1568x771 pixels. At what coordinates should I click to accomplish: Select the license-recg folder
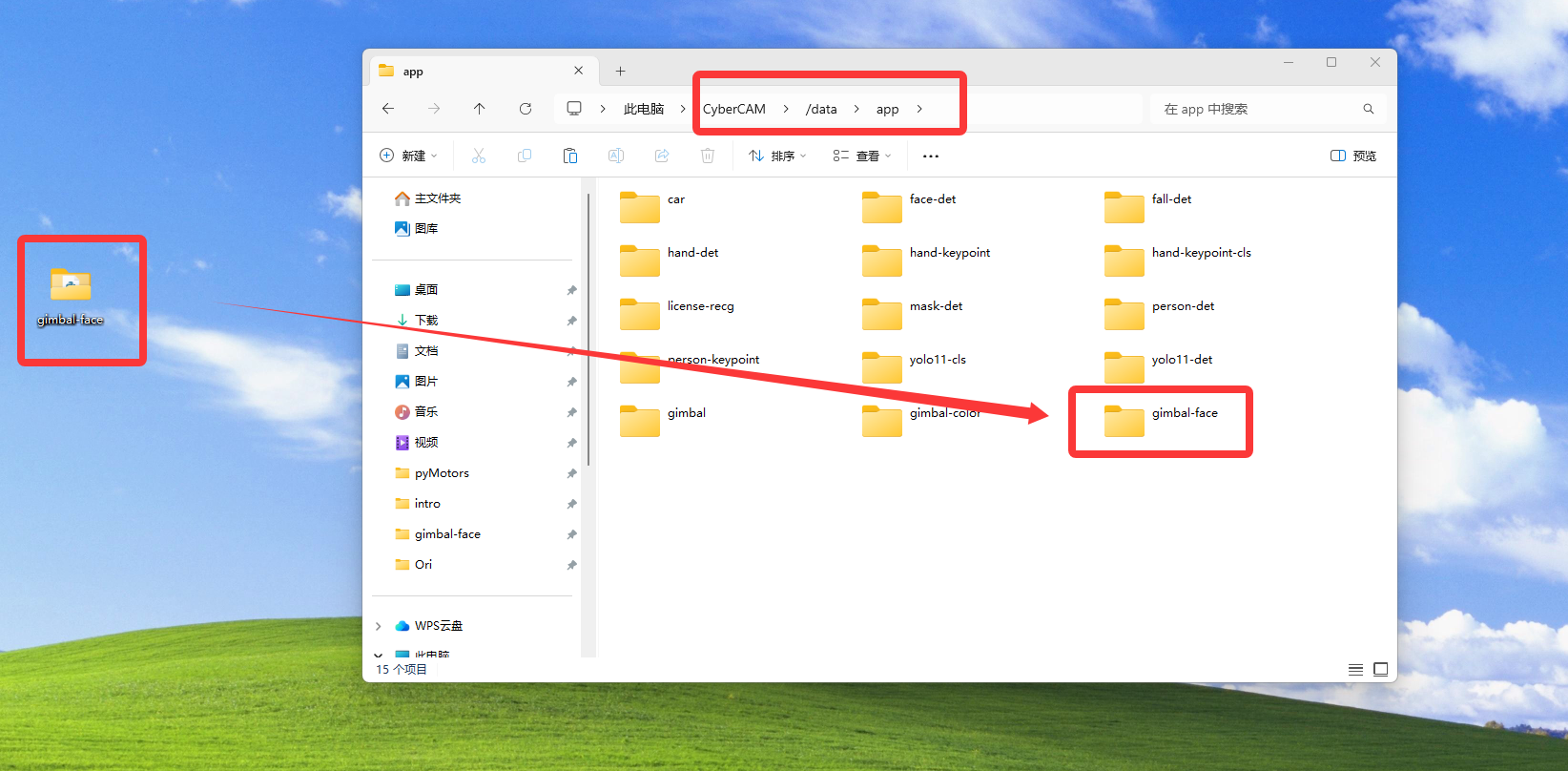677,313
